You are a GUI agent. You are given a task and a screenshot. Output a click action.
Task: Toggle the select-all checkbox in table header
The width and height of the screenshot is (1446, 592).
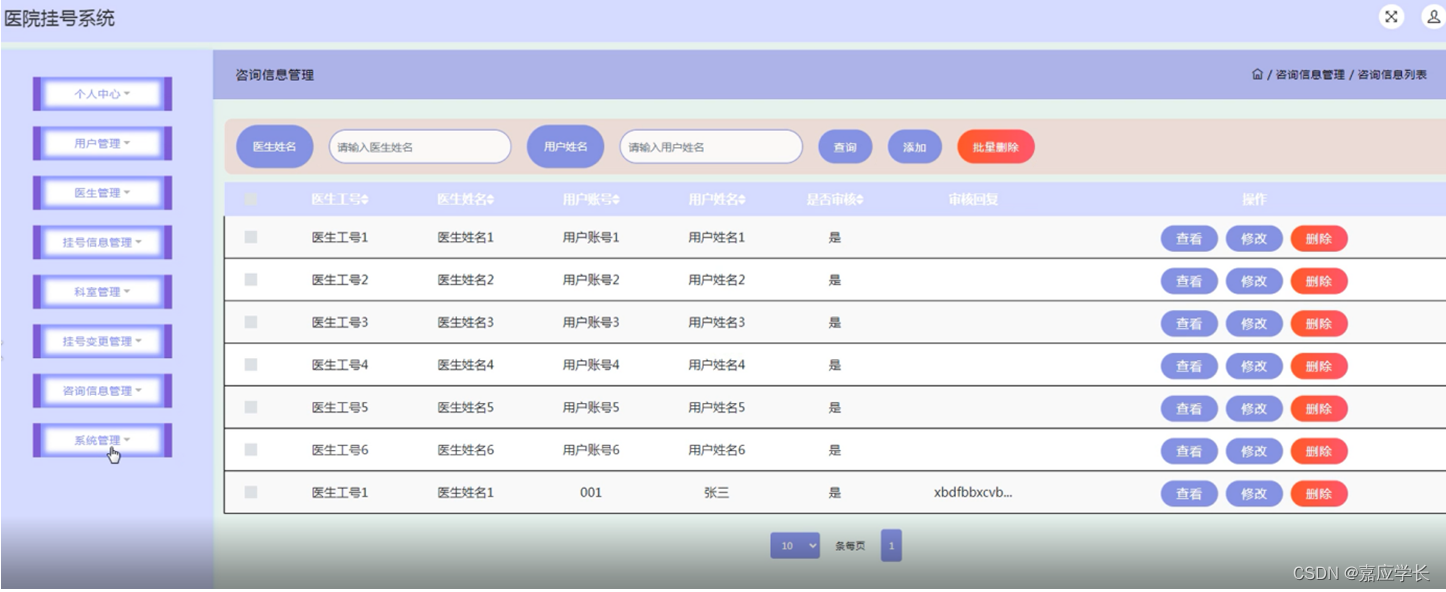click(251, 200)
